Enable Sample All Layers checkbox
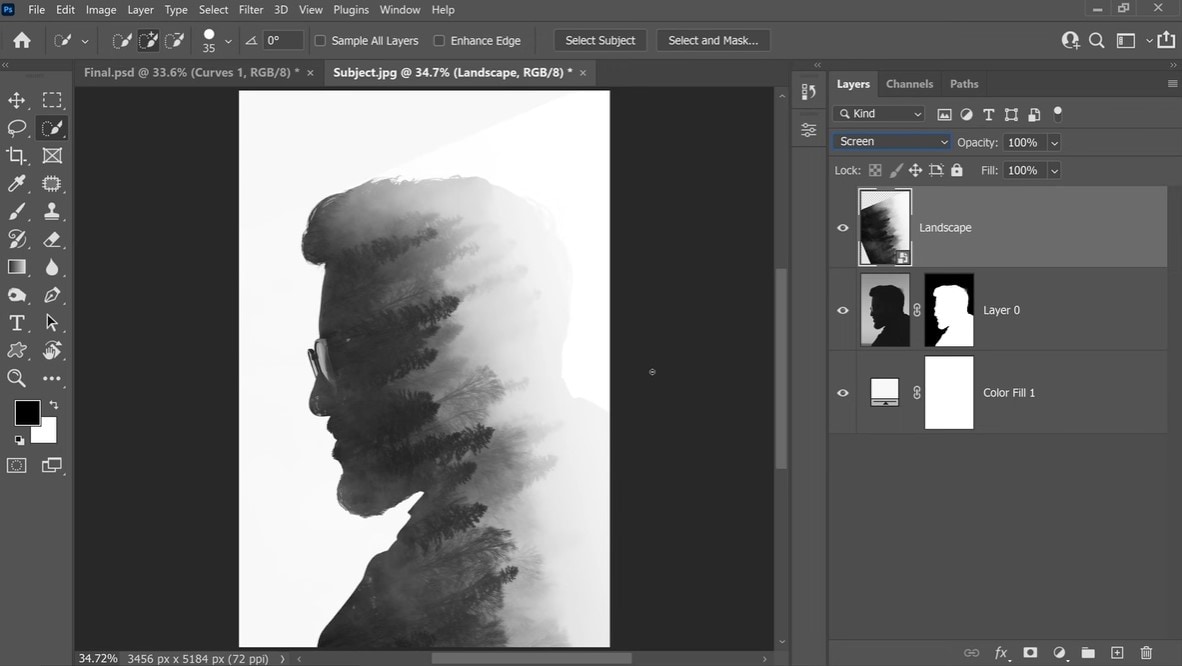 (320, 41)
